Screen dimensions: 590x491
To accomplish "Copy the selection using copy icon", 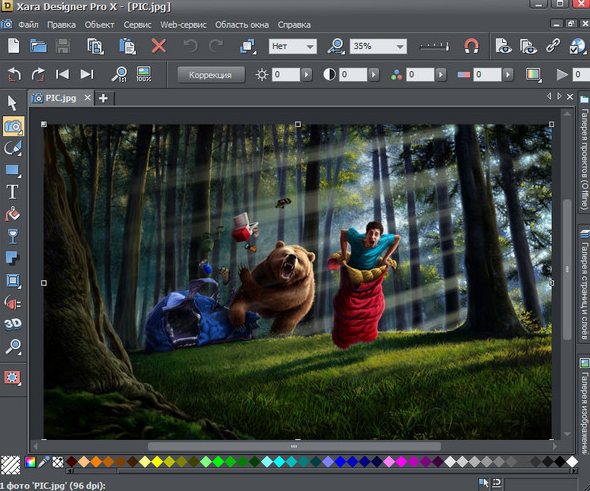I will pyautogui.click(x=95, y=46).
